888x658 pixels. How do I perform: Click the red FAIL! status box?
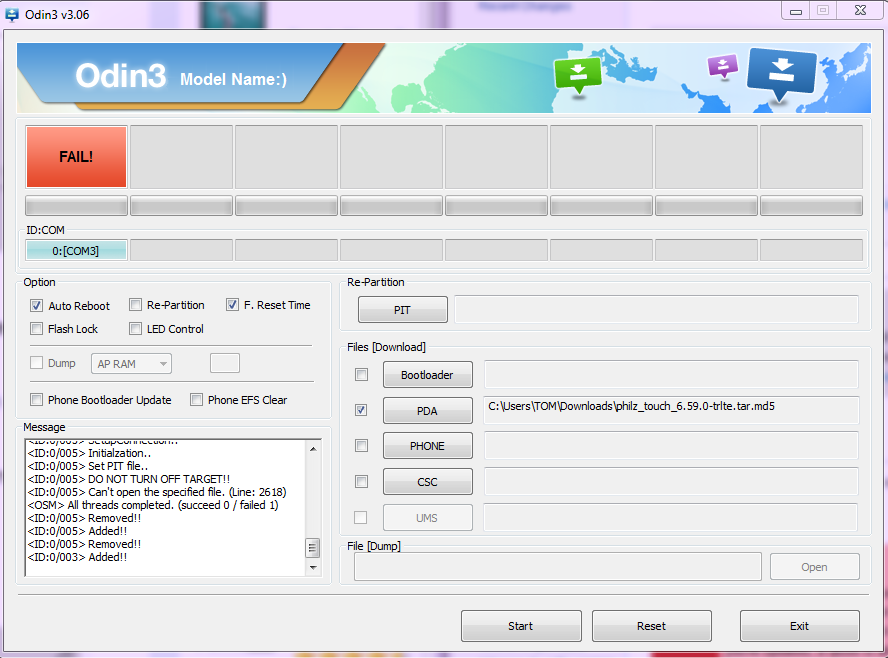click(76, 157)
